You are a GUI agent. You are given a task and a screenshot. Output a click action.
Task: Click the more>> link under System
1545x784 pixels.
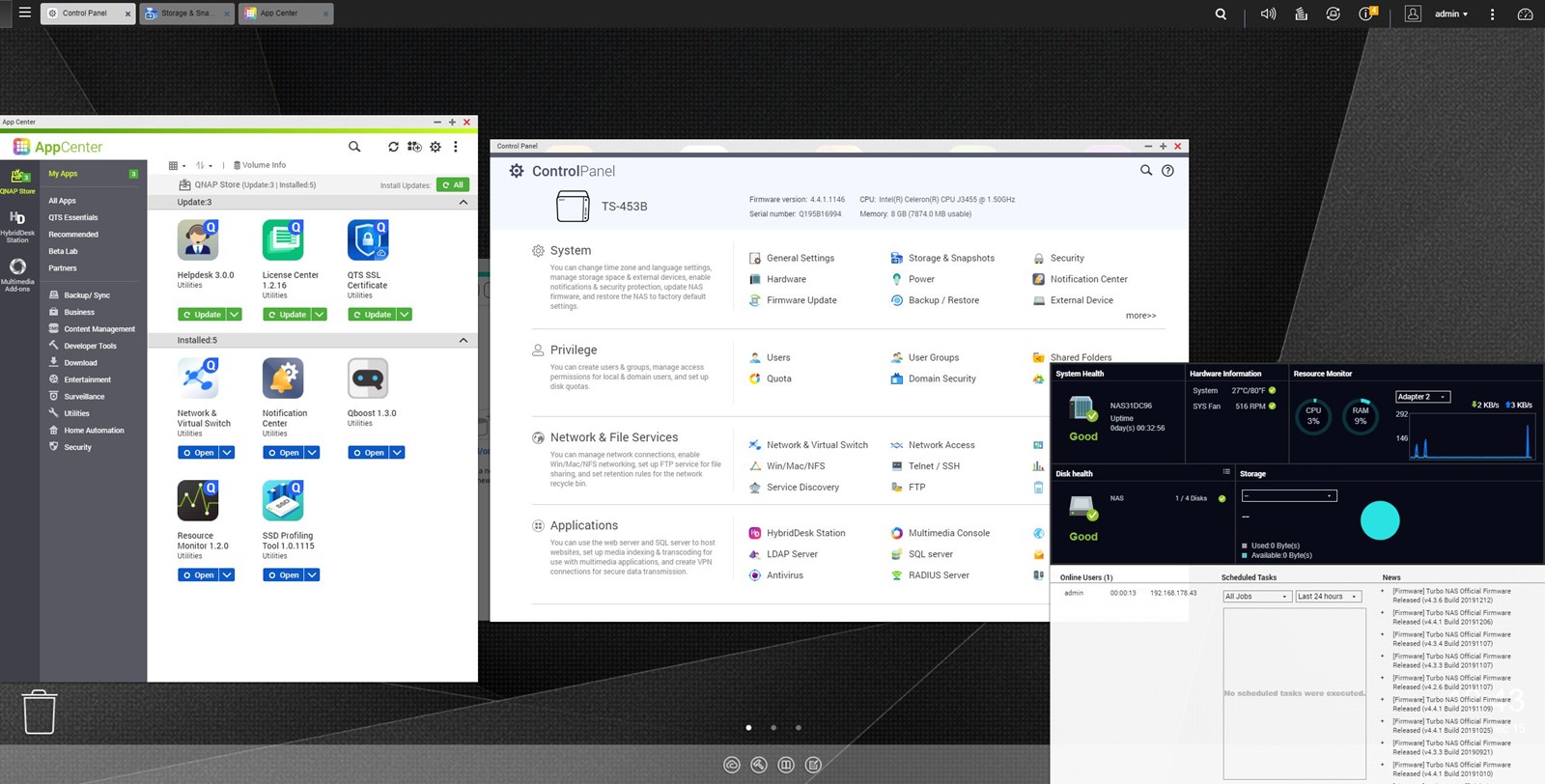pyautogui.click(x=1140, y=316)
